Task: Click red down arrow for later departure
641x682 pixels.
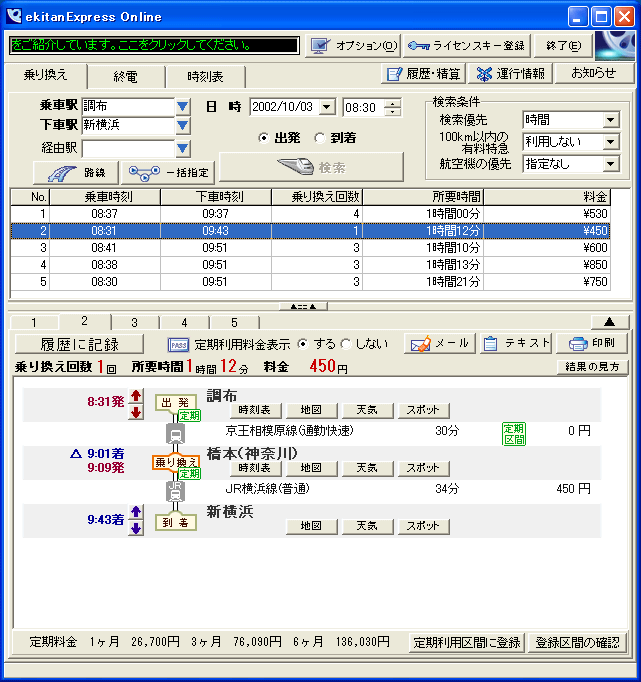Action: [136, 412]
